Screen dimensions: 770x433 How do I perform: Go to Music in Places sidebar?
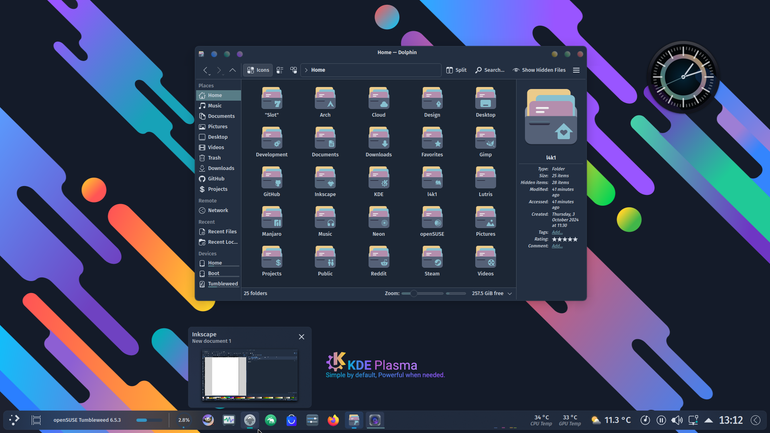click(x=219, y=106)
